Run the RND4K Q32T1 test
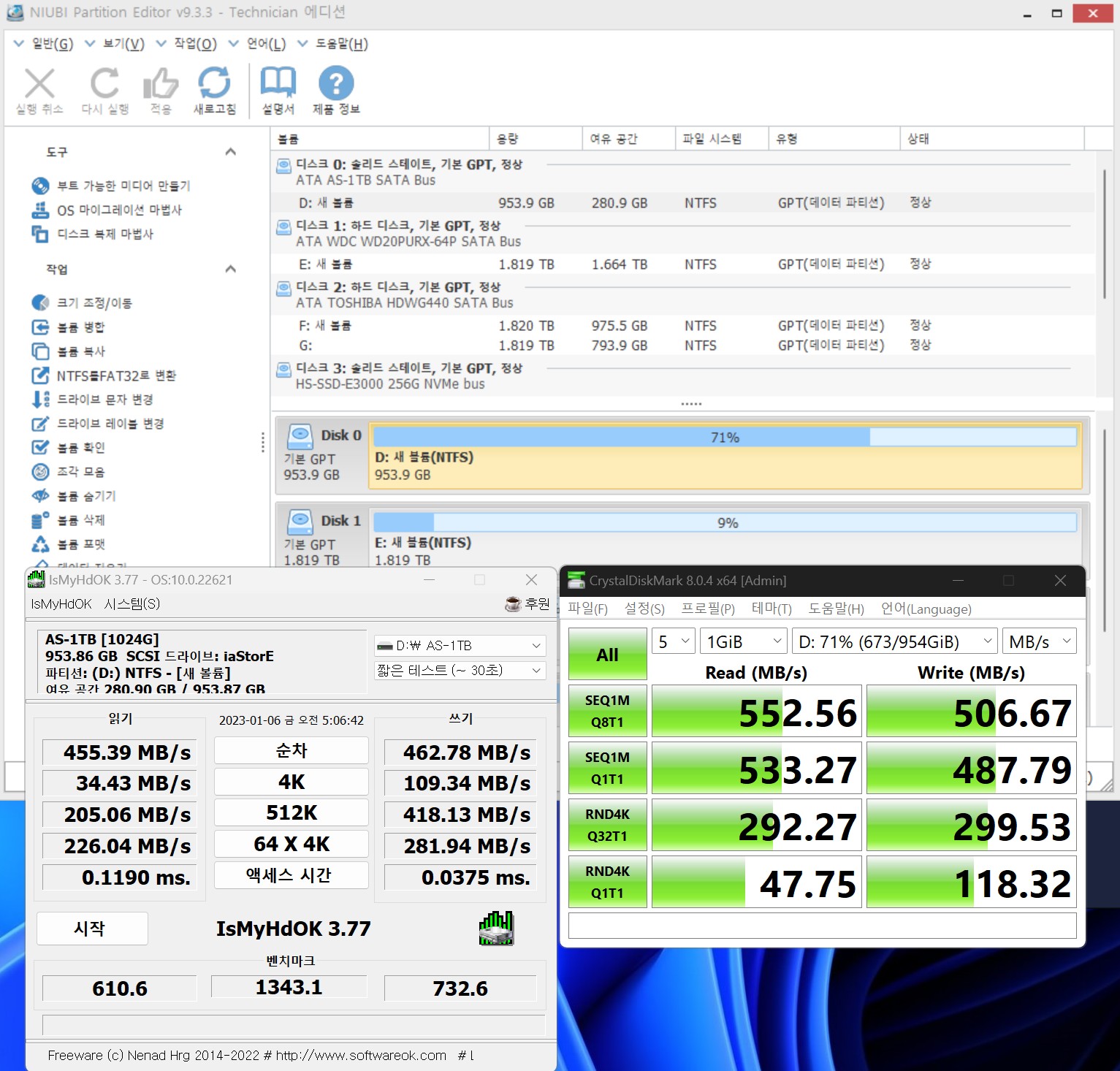 click(x=608, y=825)
